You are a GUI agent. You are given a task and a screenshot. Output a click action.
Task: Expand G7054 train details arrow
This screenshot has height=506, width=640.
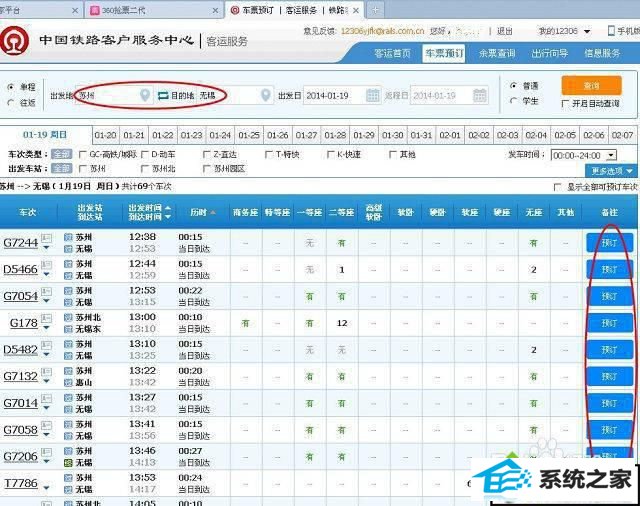point(47,301)
